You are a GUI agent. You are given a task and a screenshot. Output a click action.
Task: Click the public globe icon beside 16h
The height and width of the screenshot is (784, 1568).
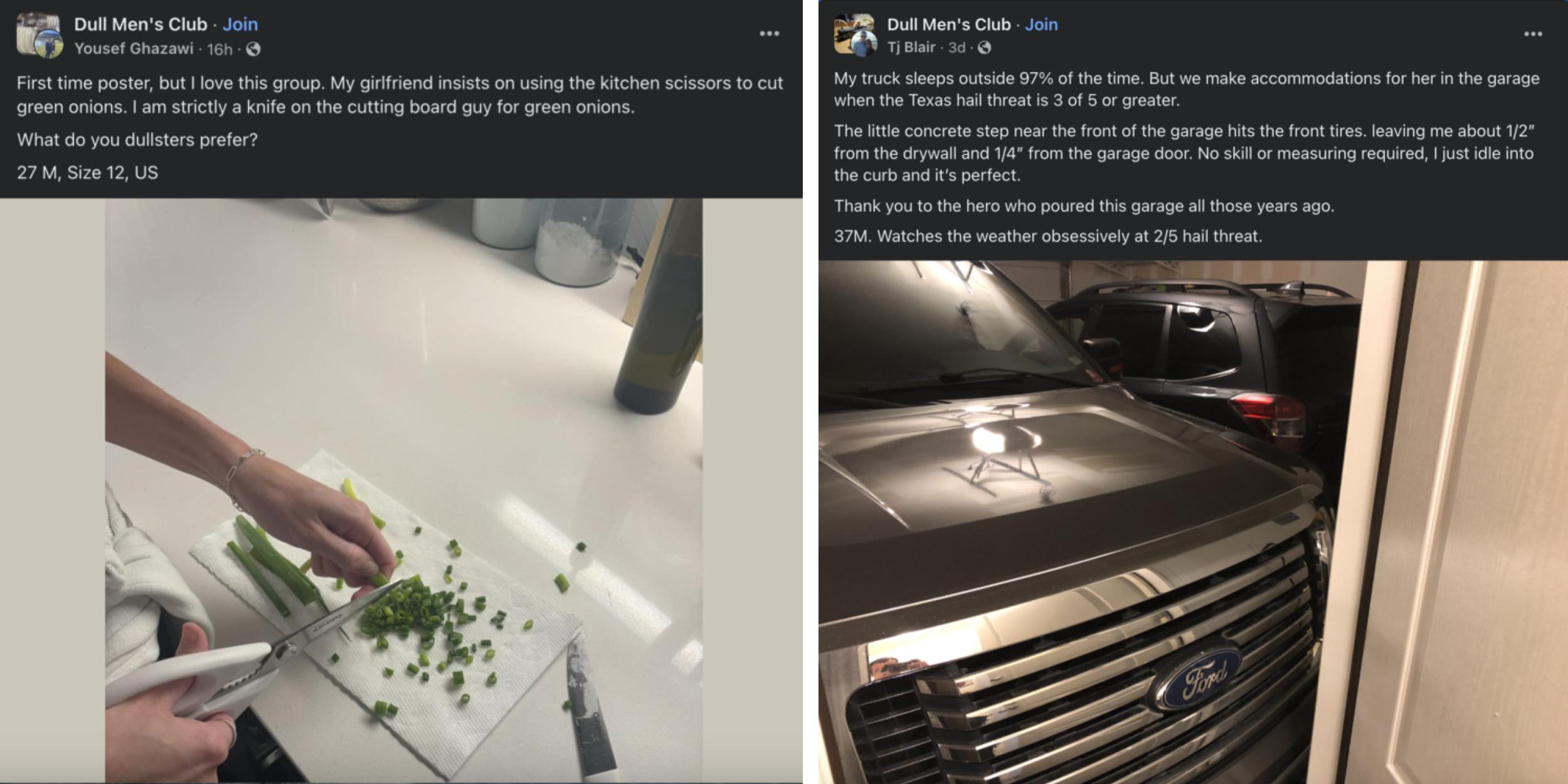(253, 49)
